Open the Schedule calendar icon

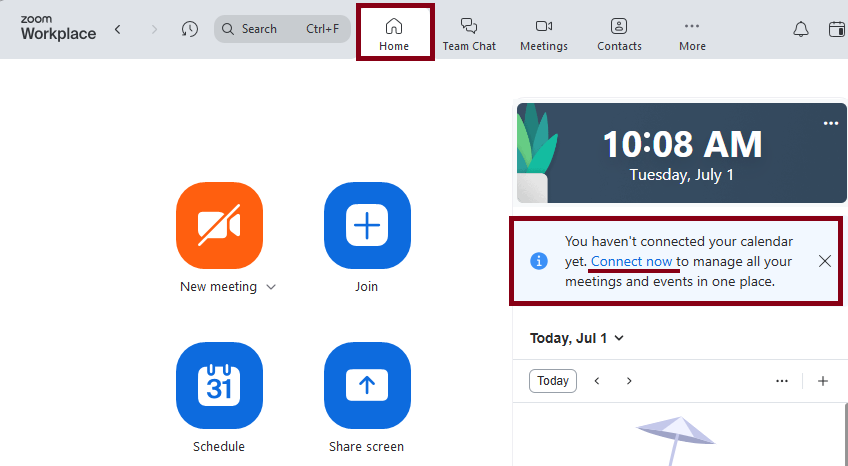click(x=219, y=385)
